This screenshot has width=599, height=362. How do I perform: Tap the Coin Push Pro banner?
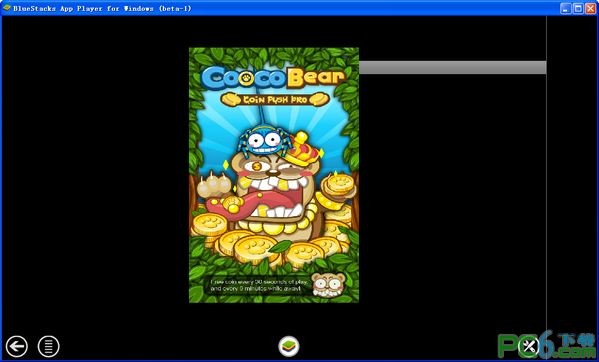[275, 100]
